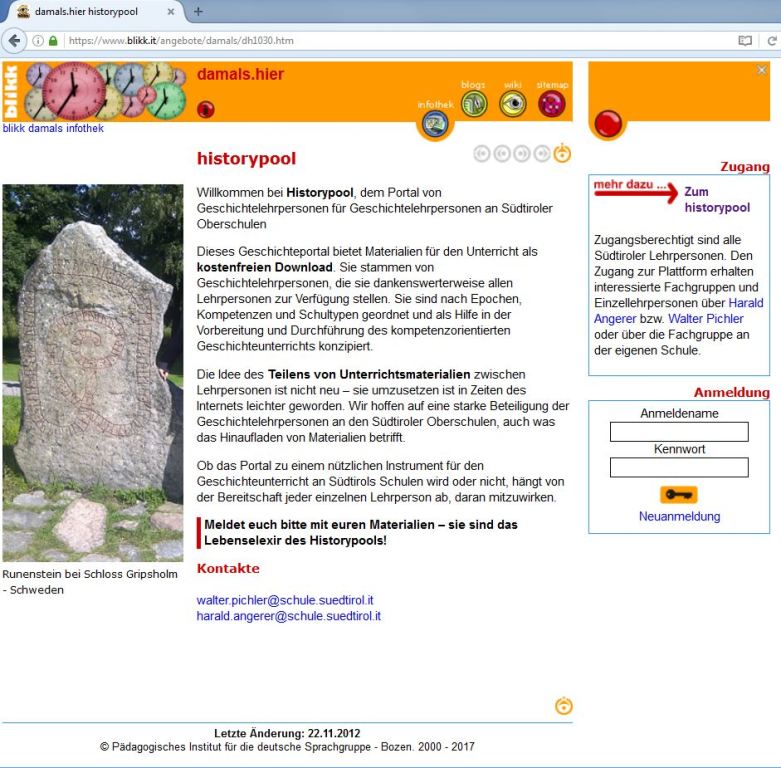
Task: Click the small red button under damals.hier
Action: pos(206,109)
